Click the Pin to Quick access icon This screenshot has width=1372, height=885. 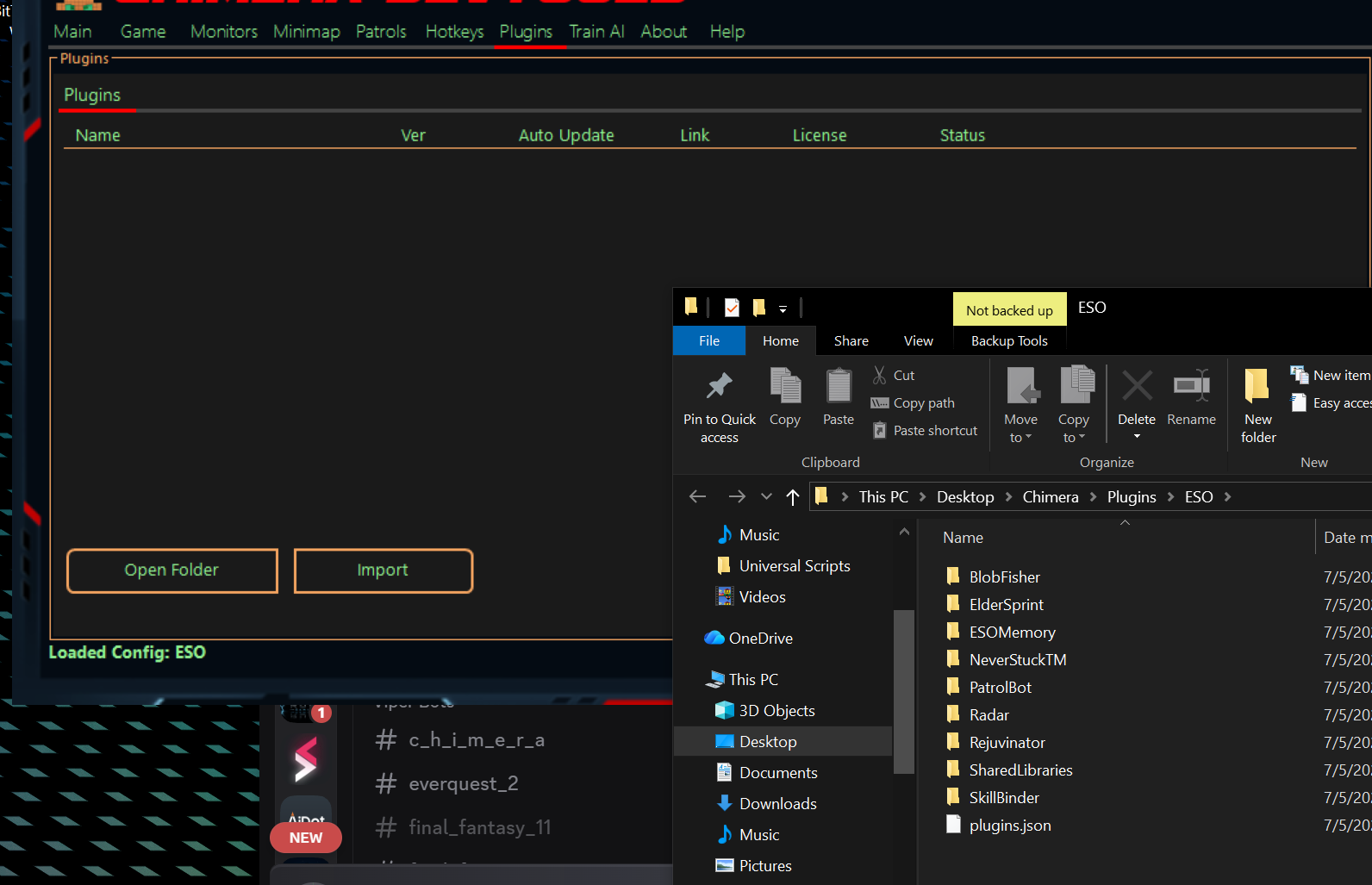pyautogui.click(x=719, y=386)
